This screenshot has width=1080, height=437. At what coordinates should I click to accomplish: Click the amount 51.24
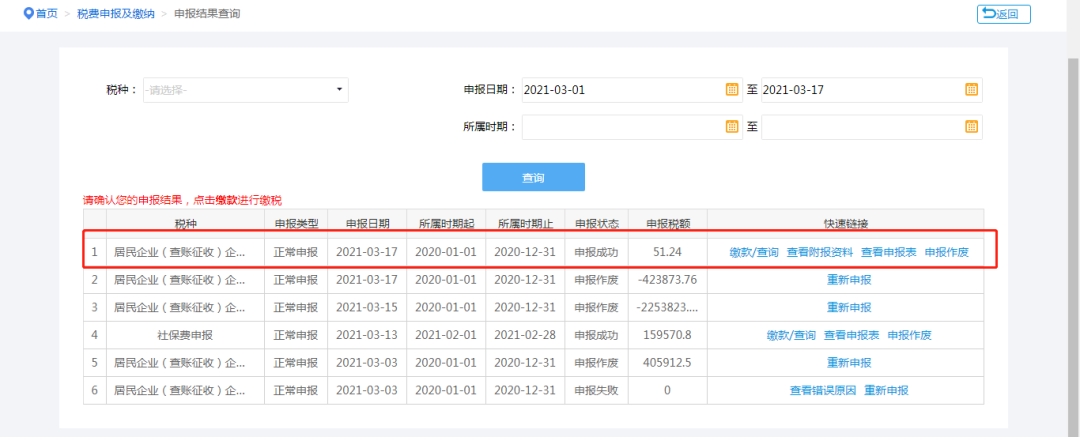[x=667, y=252]
